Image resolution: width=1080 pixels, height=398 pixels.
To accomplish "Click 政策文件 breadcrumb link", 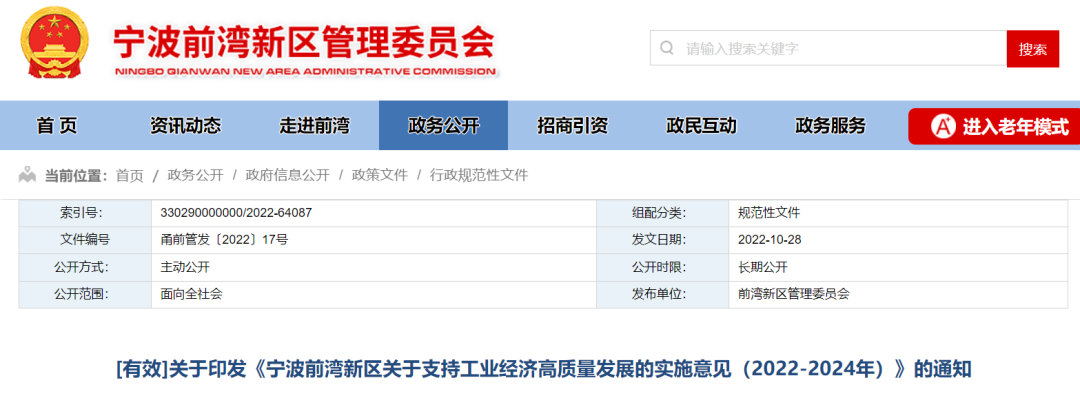I will click(x=380, y=176).
